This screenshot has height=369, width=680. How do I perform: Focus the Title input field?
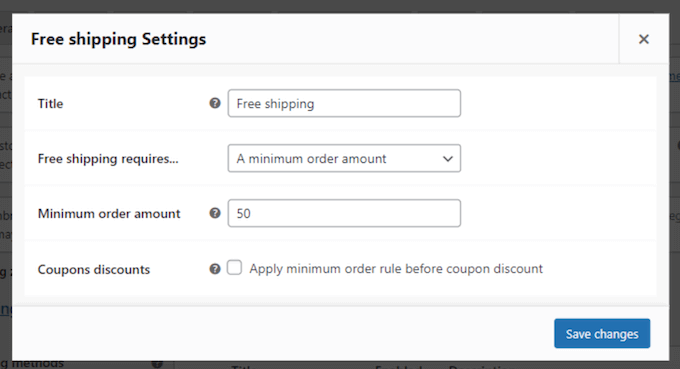coord(344,103)
